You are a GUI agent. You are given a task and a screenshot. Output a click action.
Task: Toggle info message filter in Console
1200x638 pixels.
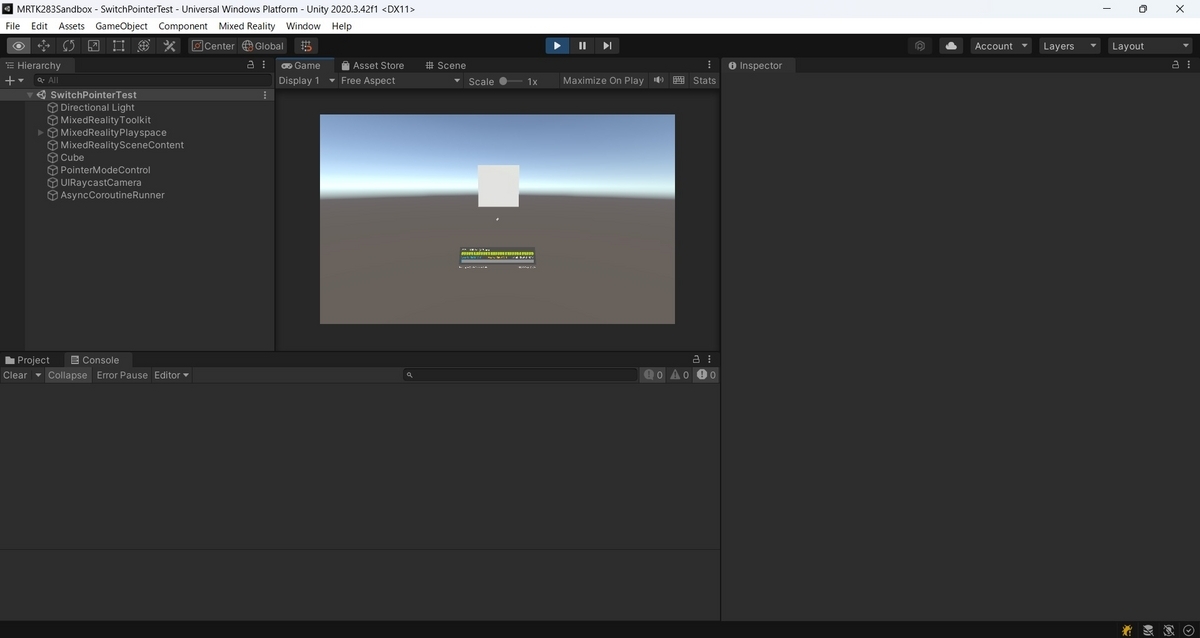[653, 375]
